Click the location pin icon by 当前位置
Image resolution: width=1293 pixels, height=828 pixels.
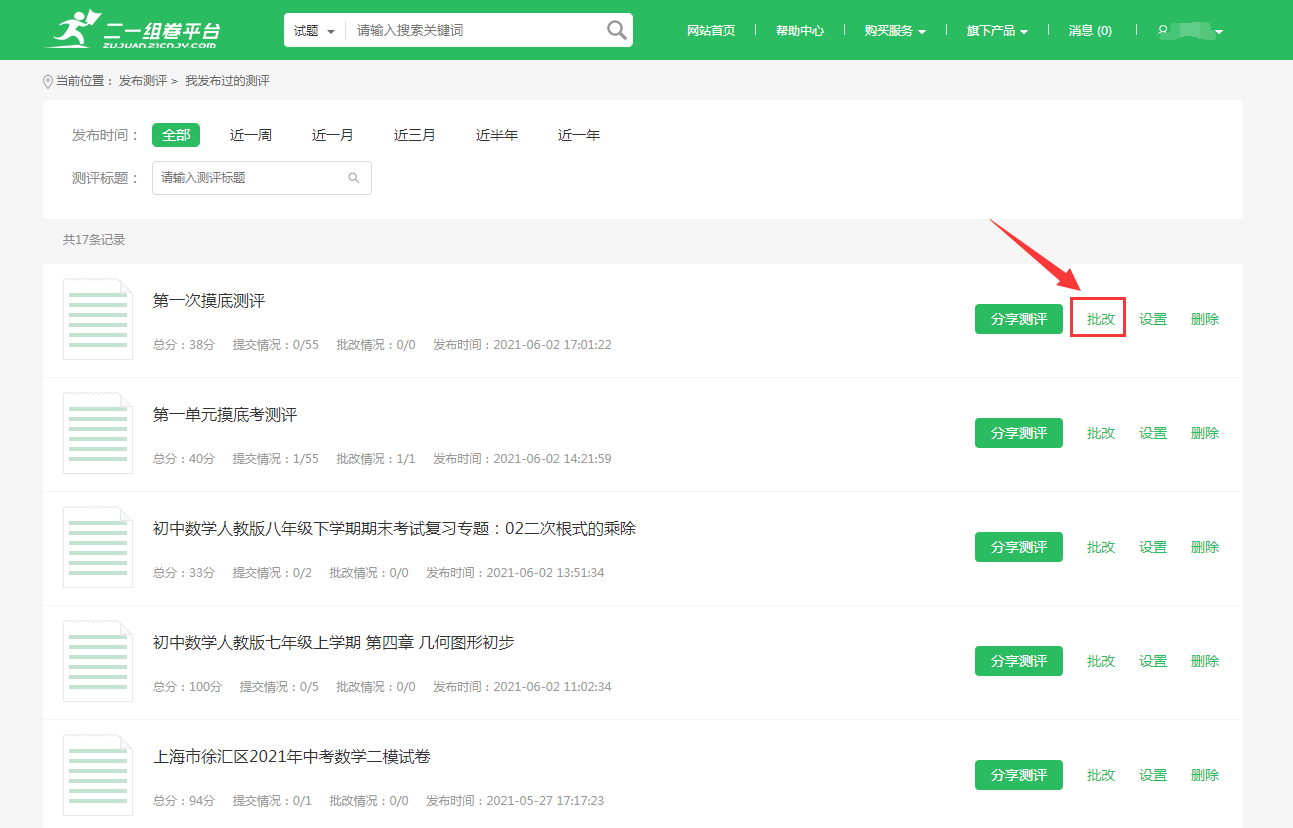point(48,82)
